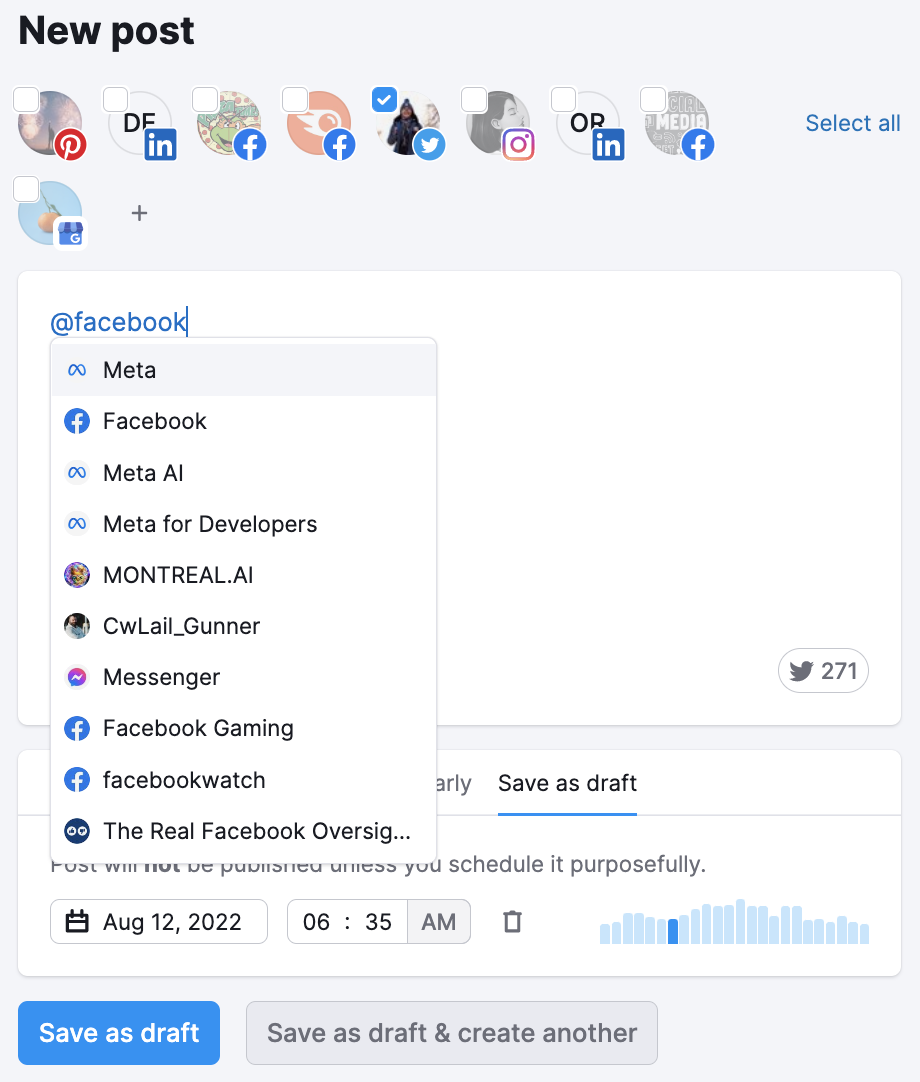Toggle the AM period button
This screenshot has height=1082, width=920.
click(x=439, y=921)
